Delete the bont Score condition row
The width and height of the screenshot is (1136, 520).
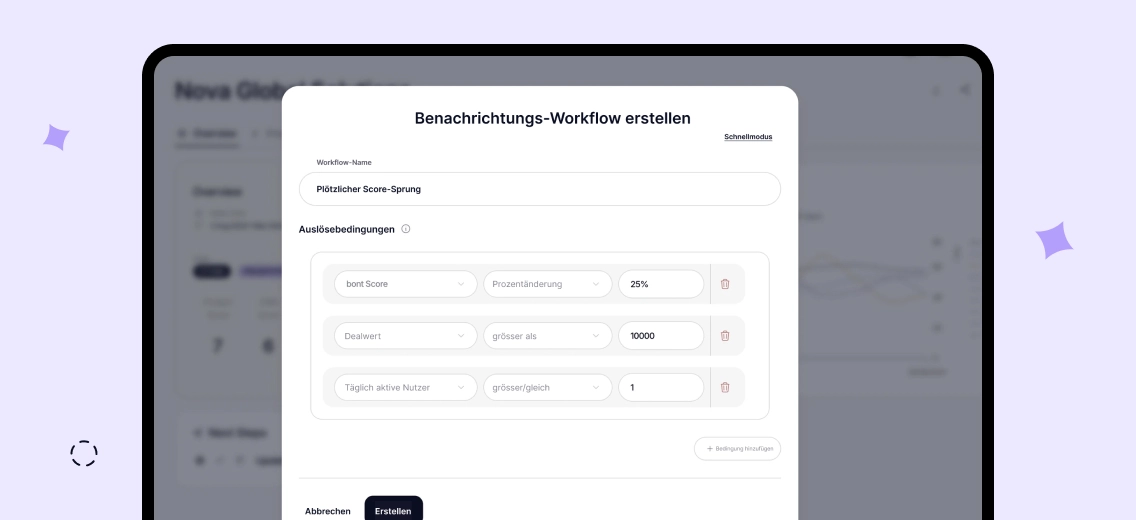pyautogui.click(x=725, y=284)
